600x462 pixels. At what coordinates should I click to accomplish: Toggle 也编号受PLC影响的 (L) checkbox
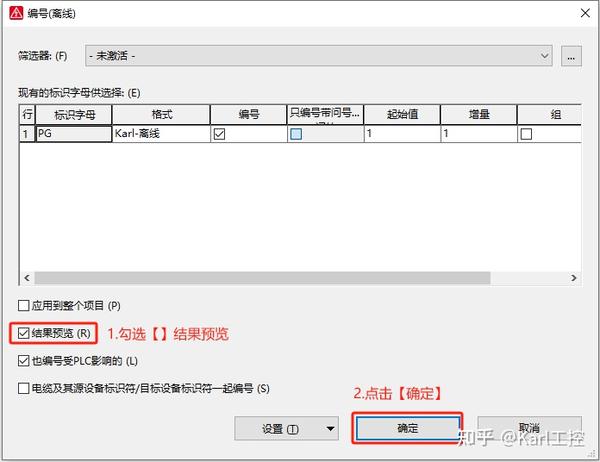point(24,361)
